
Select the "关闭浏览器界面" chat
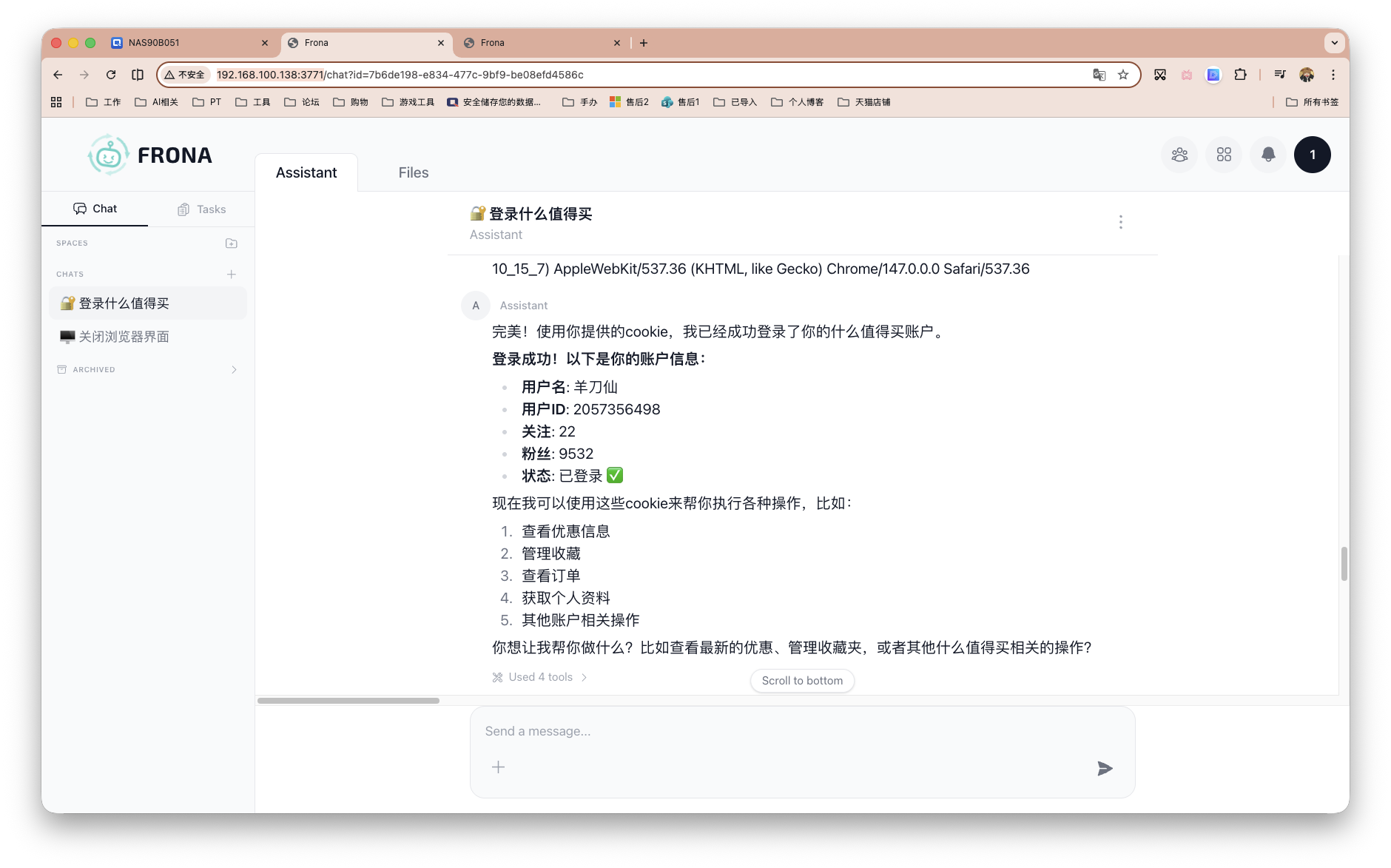(x=124, y=337)
